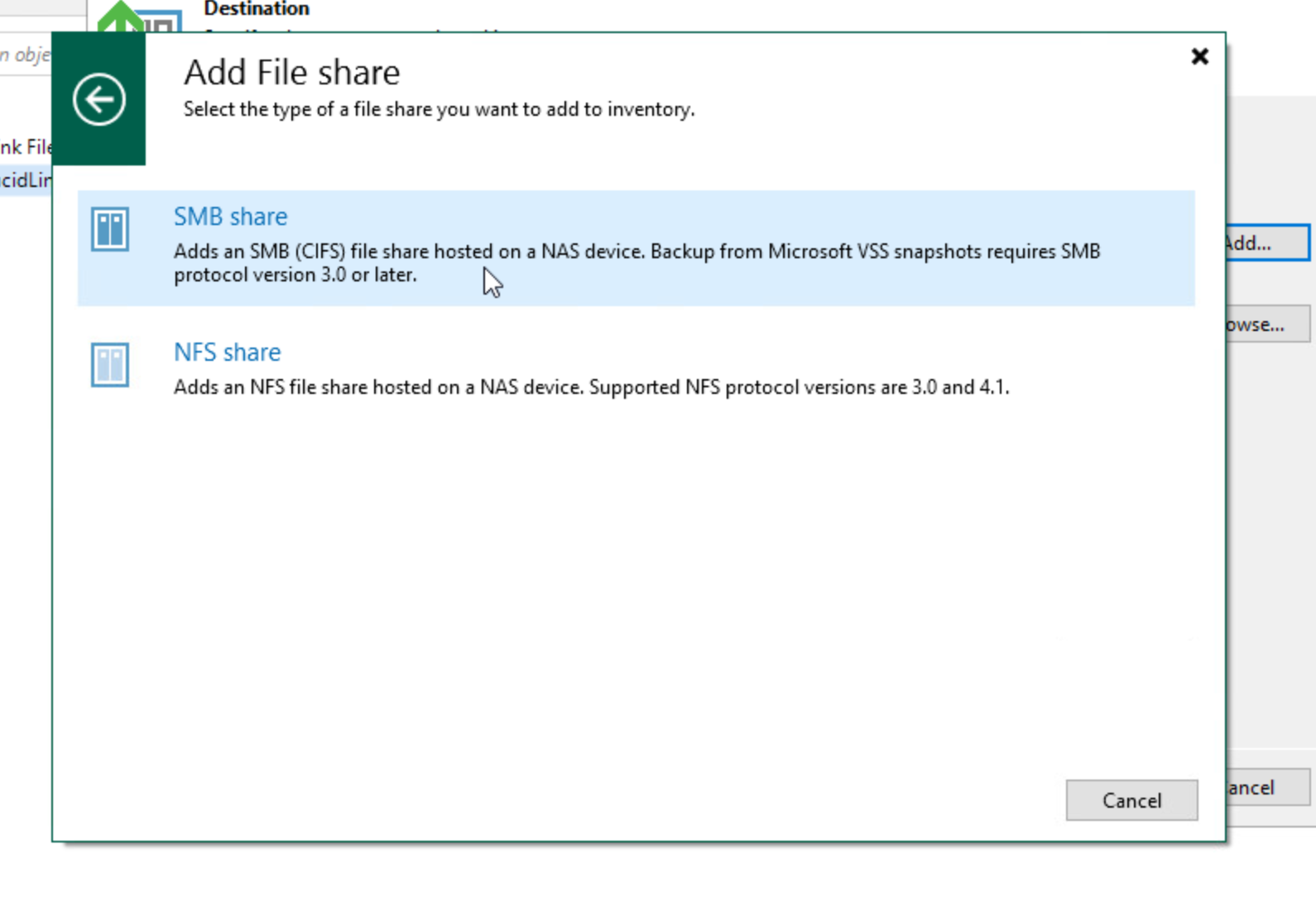Click the Destination heading at the top
The height and width of the screenshot is (907, 1316).
tap(257, 9)
